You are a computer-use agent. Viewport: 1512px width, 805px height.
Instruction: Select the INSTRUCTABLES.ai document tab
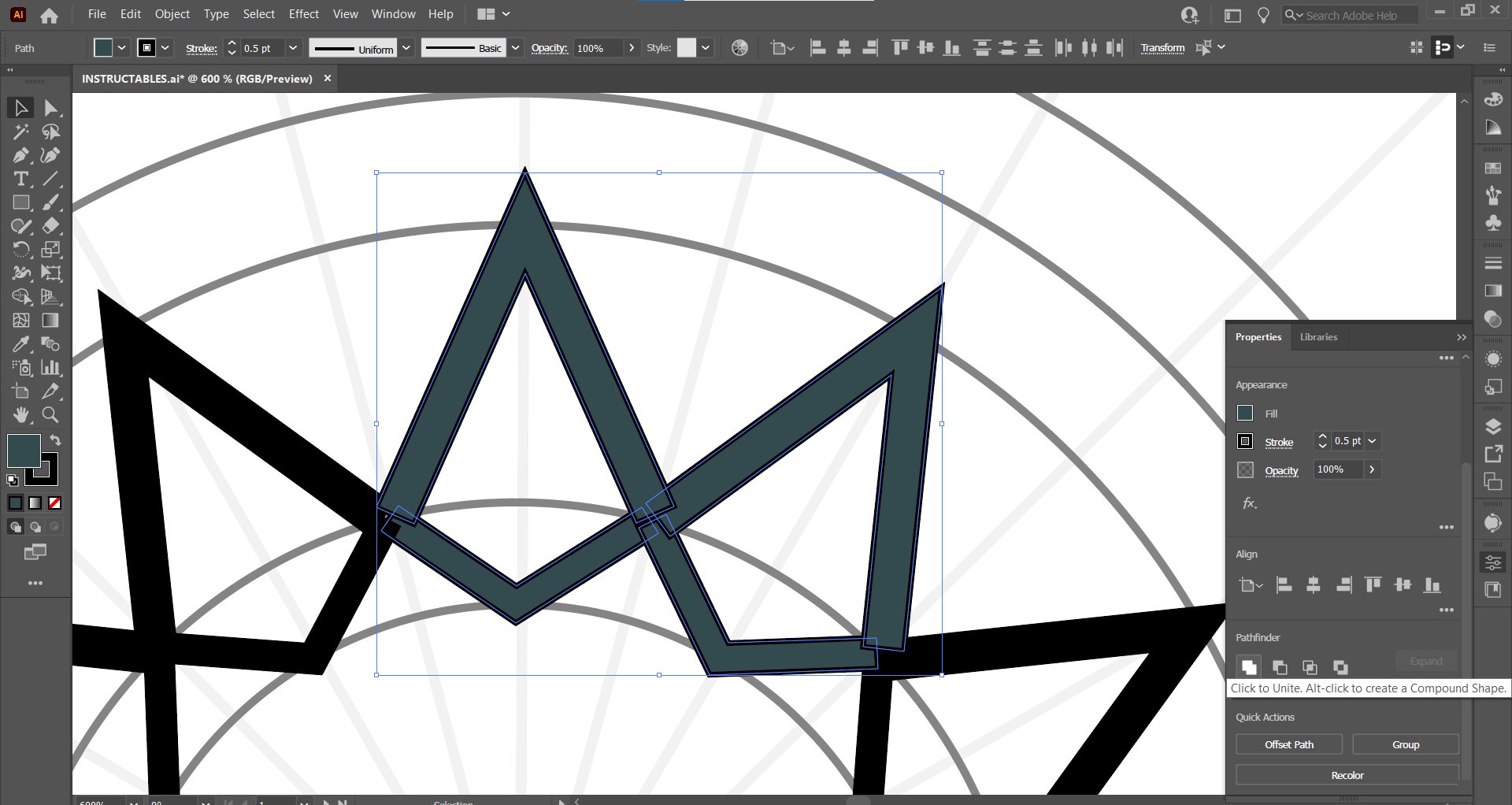[x=197, y=79]
